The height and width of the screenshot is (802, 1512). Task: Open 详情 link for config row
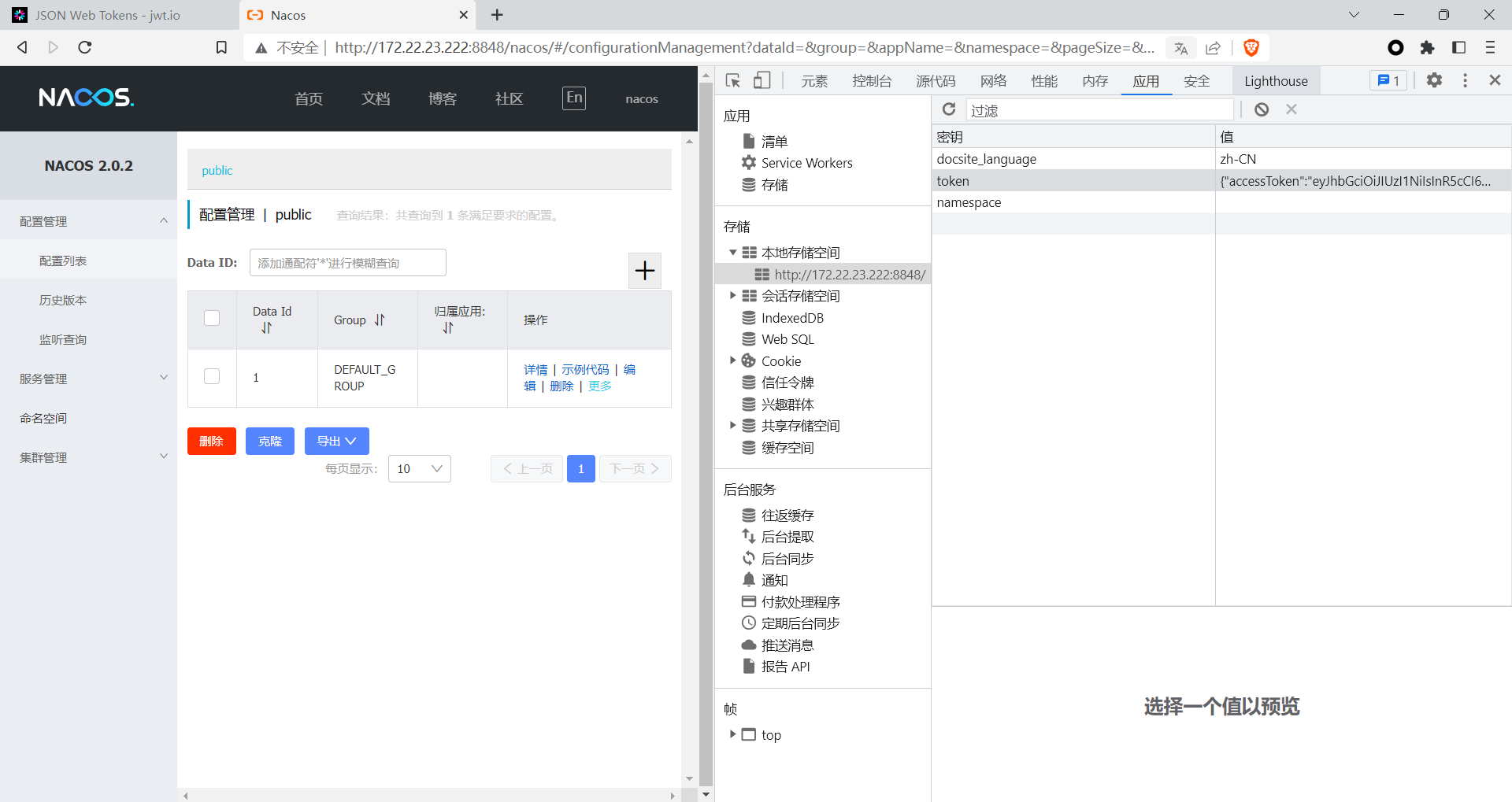pyautogui.click(x=535, y=369)
